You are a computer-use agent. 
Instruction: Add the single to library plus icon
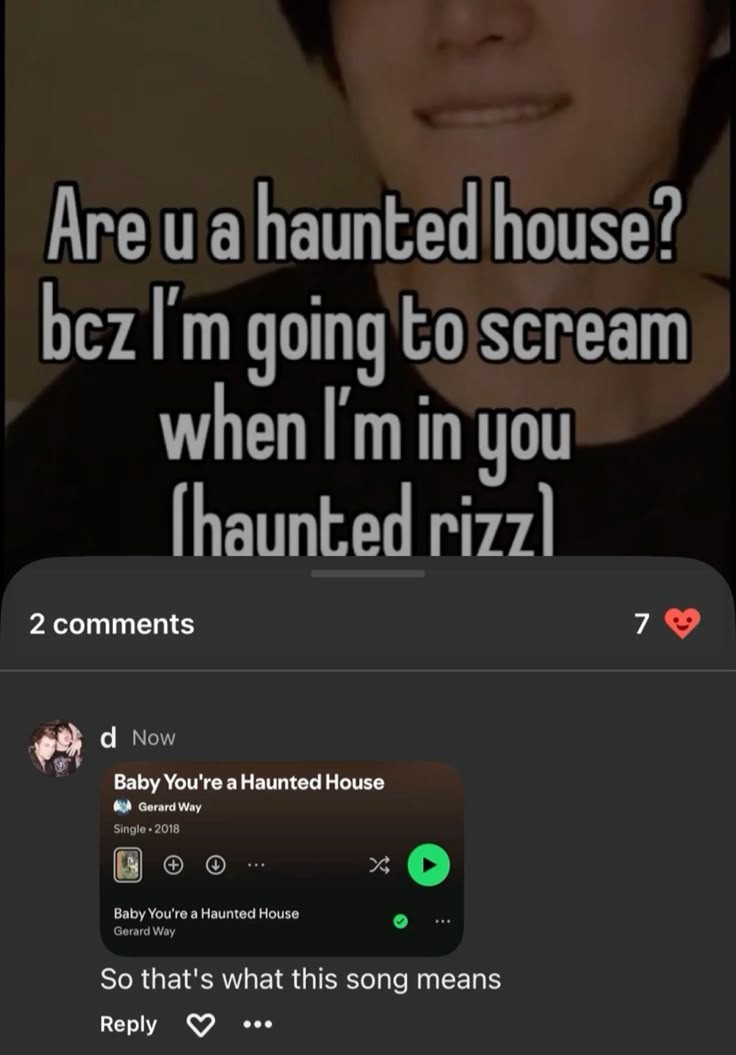(174, 865)
